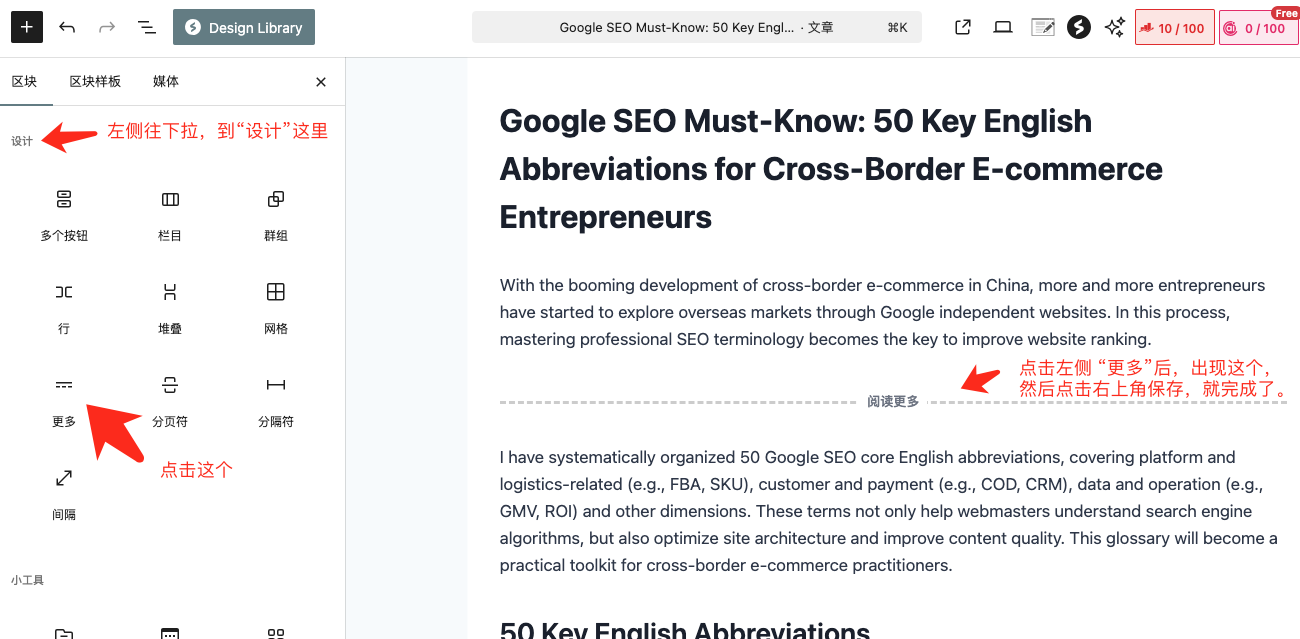Insert the 分页符 page break block

coord(170,399)
